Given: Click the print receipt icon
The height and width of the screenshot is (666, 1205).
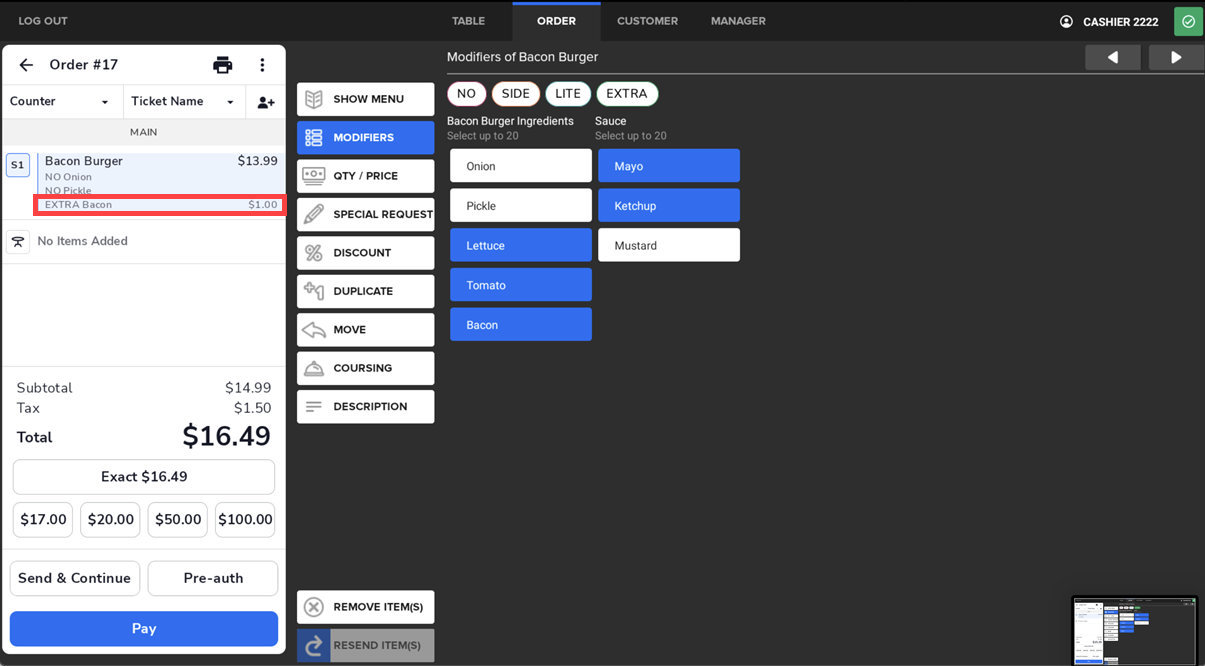Looking at the screenshot, I should 222,65.
